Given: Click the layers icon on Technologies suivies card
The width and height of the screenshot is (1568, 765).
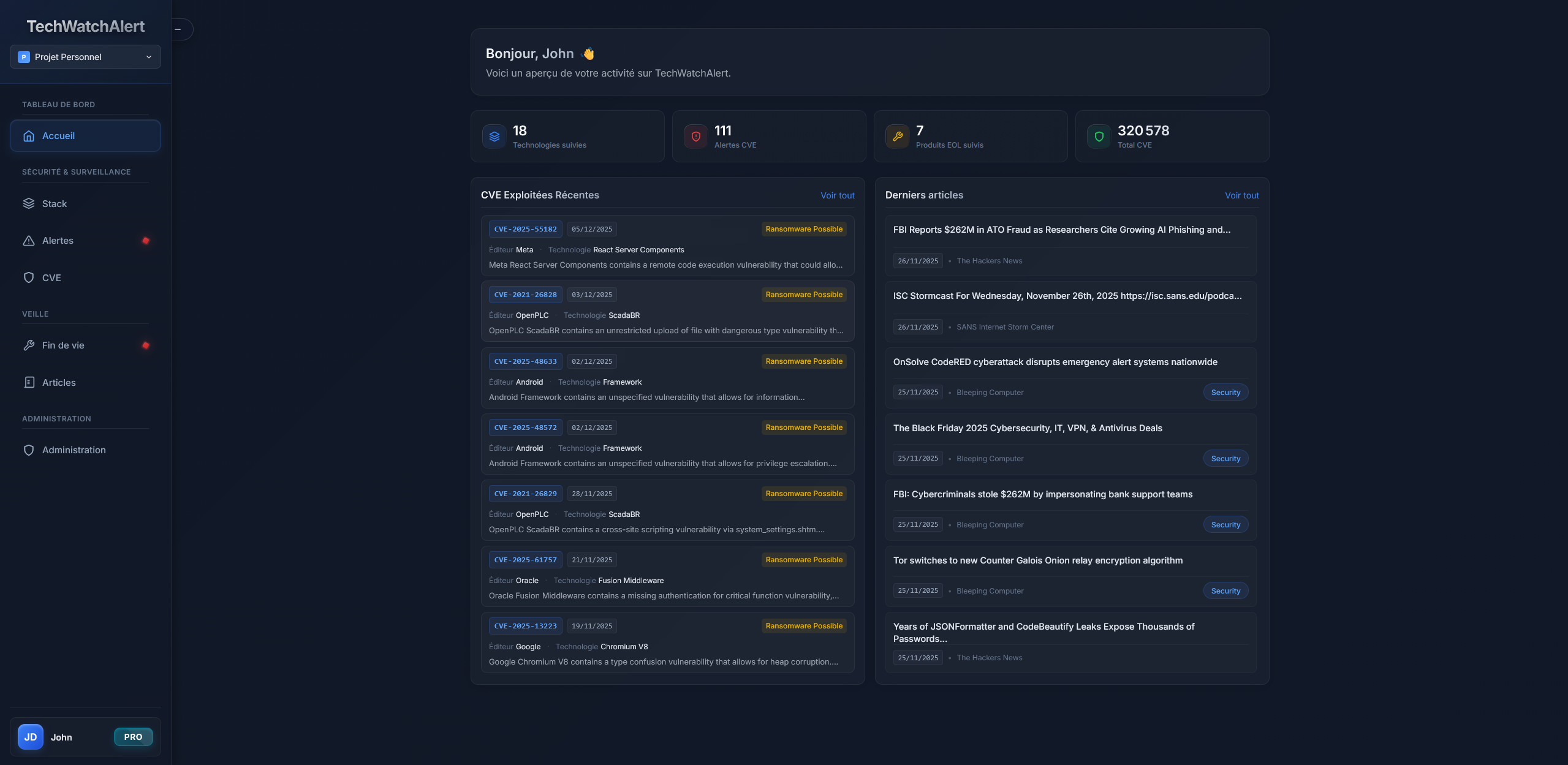Looking at the screenshot, I should (494, 137).
